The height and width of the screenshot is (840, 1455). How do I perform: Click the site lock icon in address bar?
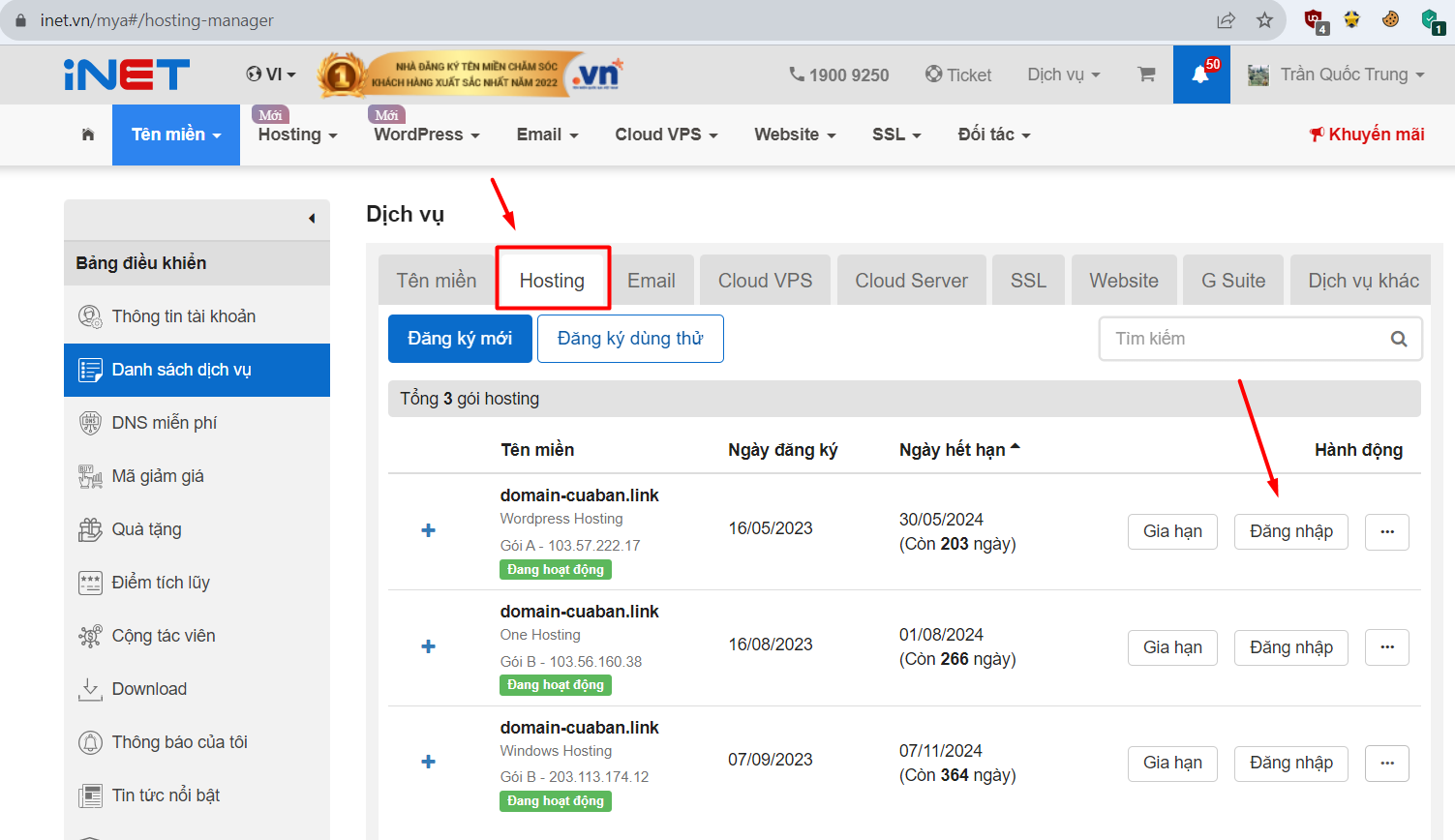[x=20, y=20]
